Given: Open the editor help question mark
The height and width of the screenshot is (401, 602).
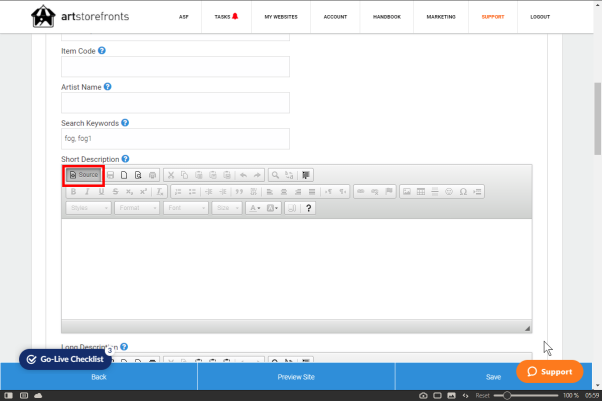Looking at the screenshot, I should [308, 208].
